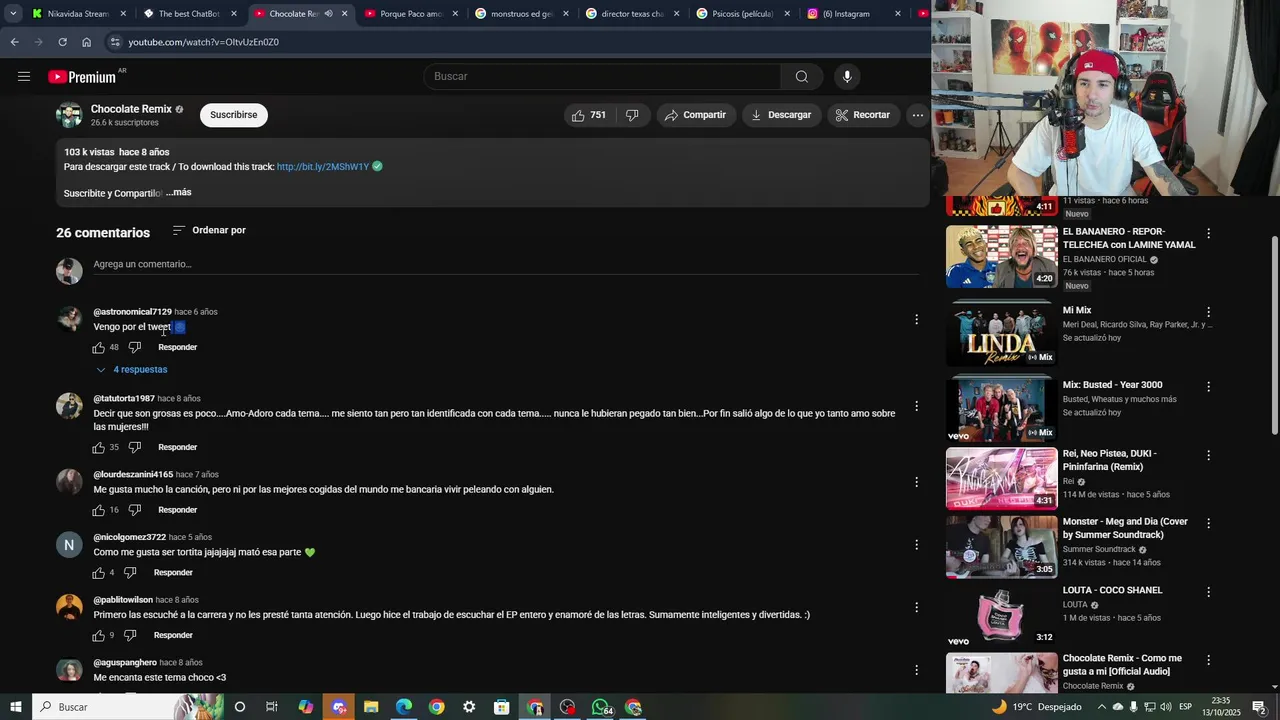Like the comment by @astronomical7129

pyautogui.click(x=98, y=348)
